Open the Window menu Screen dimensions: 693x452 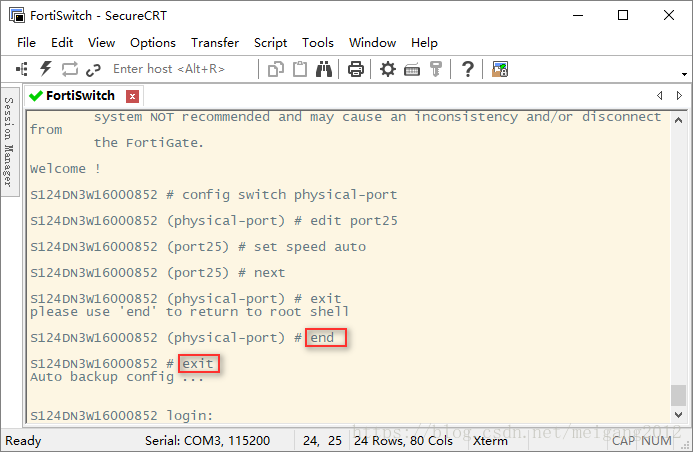[372, 42]
